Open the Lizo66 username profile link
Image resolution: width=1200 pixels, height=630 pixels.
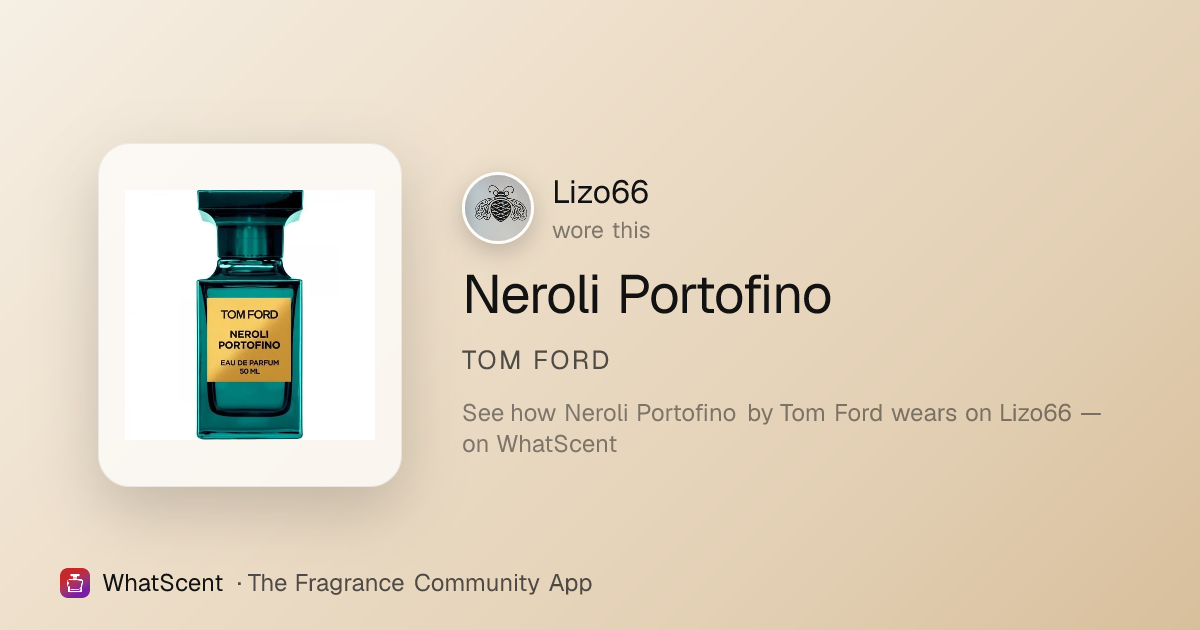coord(601,192)
